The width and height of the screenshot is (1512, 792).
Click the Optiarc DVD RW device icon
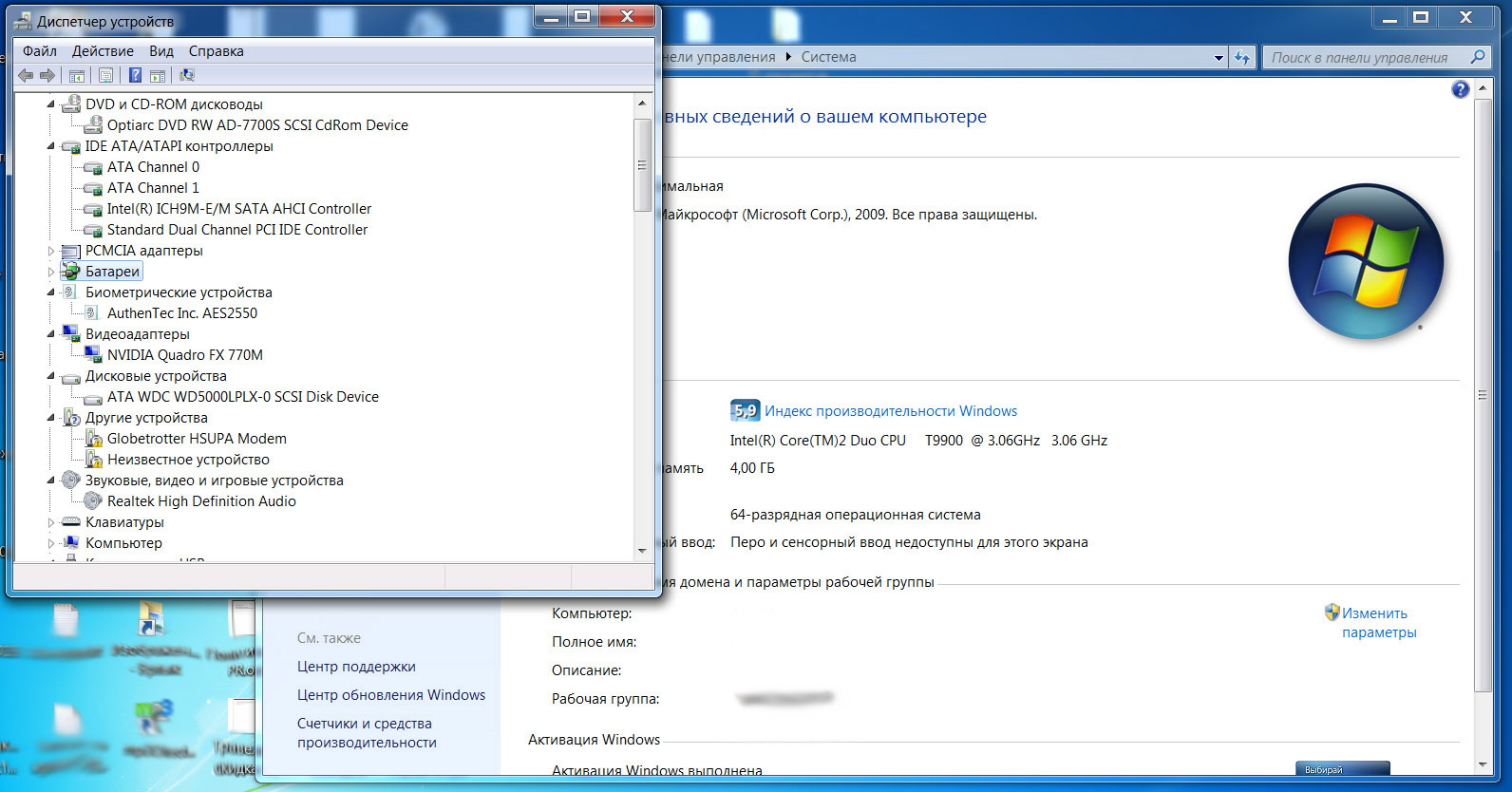[93, 125]
